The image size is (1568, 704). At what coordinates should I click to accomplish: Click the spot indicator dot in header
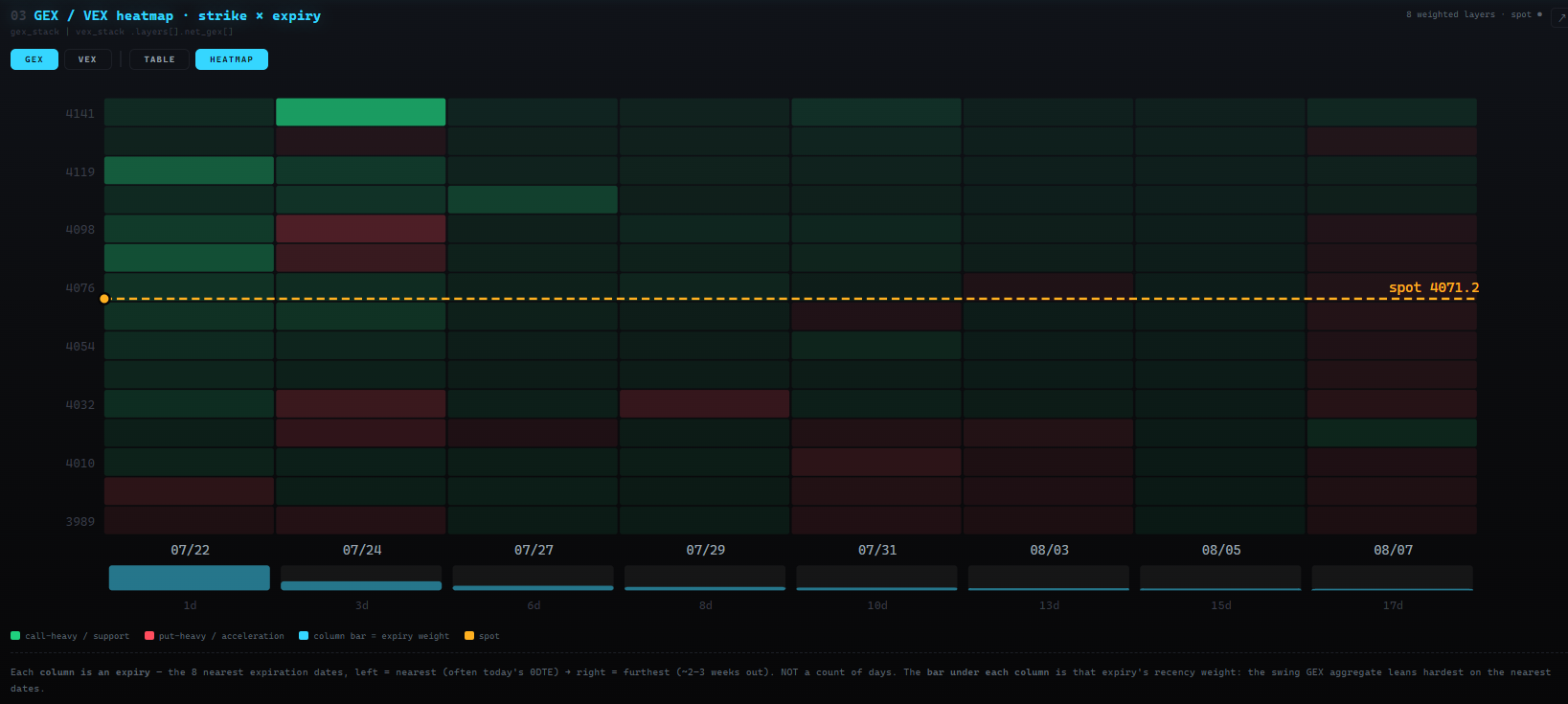[1539, 14]
